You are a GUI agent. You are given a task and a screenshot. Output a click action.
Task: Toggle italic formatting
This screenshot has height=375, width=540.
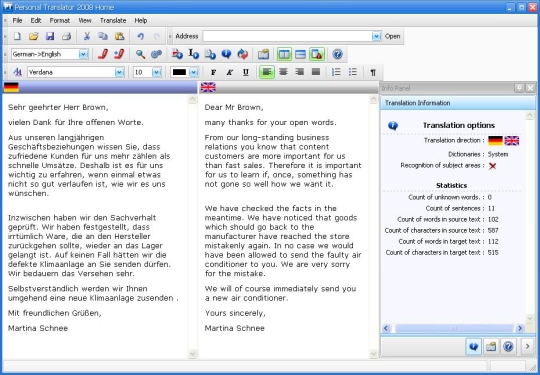(x=229, y=72)
